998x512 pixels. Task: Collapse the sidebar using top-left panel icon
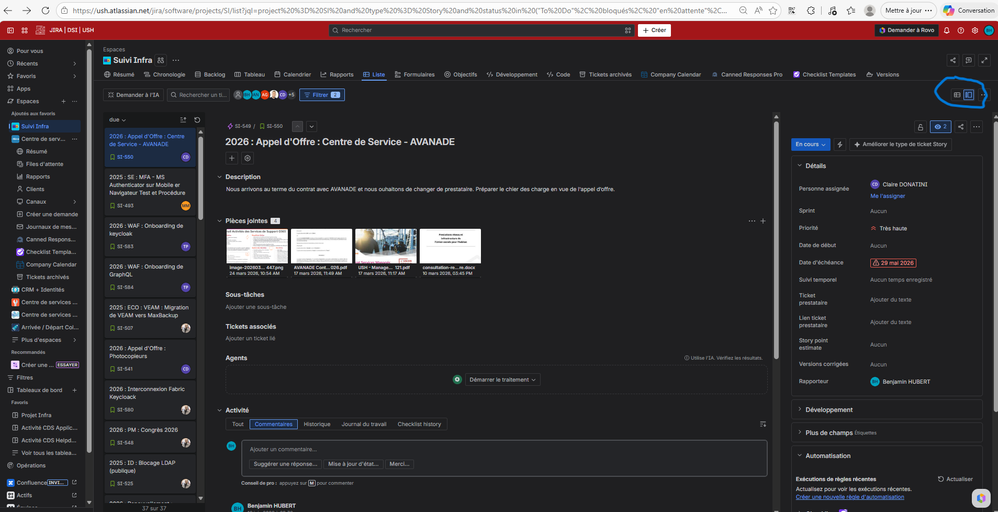coord(10,30)
